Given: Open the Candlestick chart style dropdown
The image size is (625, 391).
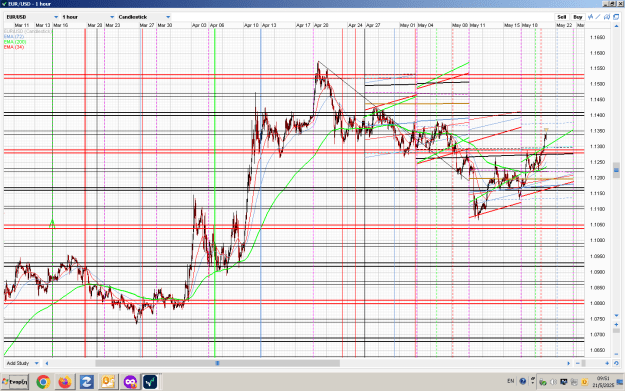Looking at the screenshot, I should pyautogui.click(x=144, y=17).
